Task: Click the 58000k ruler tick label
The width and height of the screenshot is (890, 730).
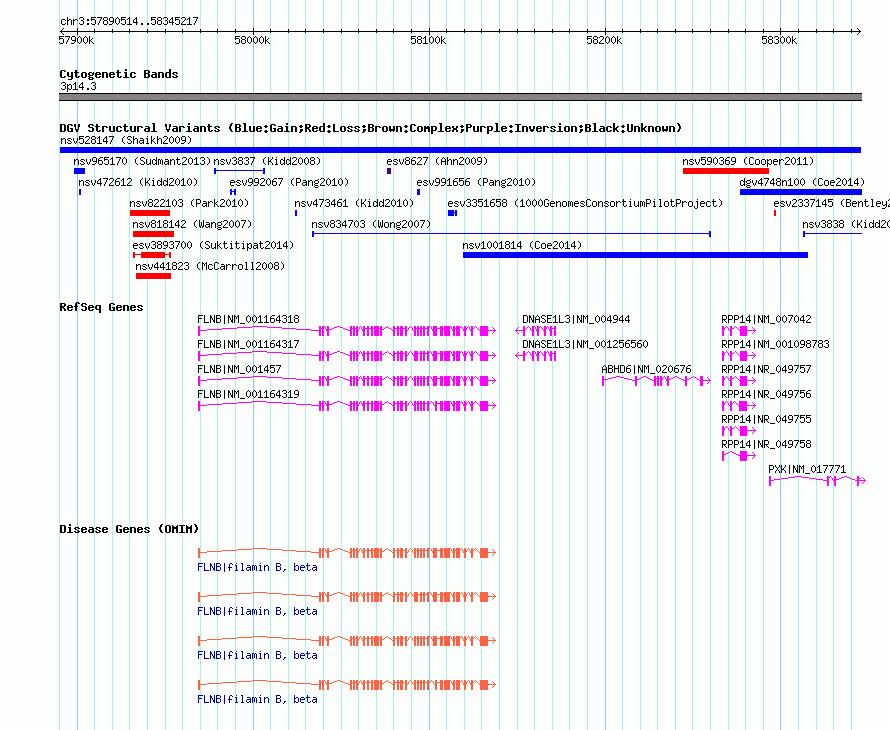Action: point(253,40)
